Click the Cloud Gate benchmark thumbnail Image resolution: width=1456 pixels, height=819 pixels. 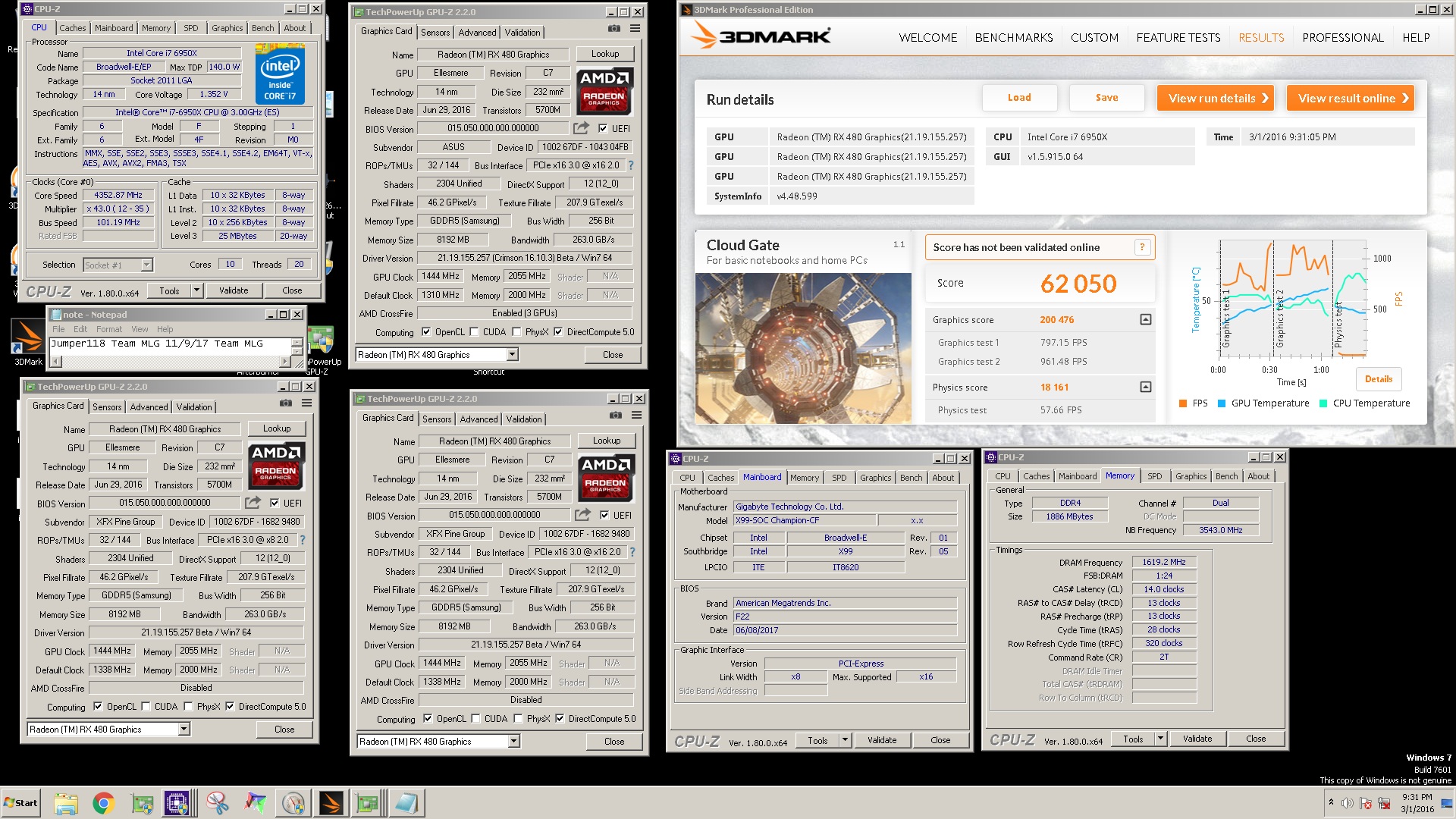804,348
